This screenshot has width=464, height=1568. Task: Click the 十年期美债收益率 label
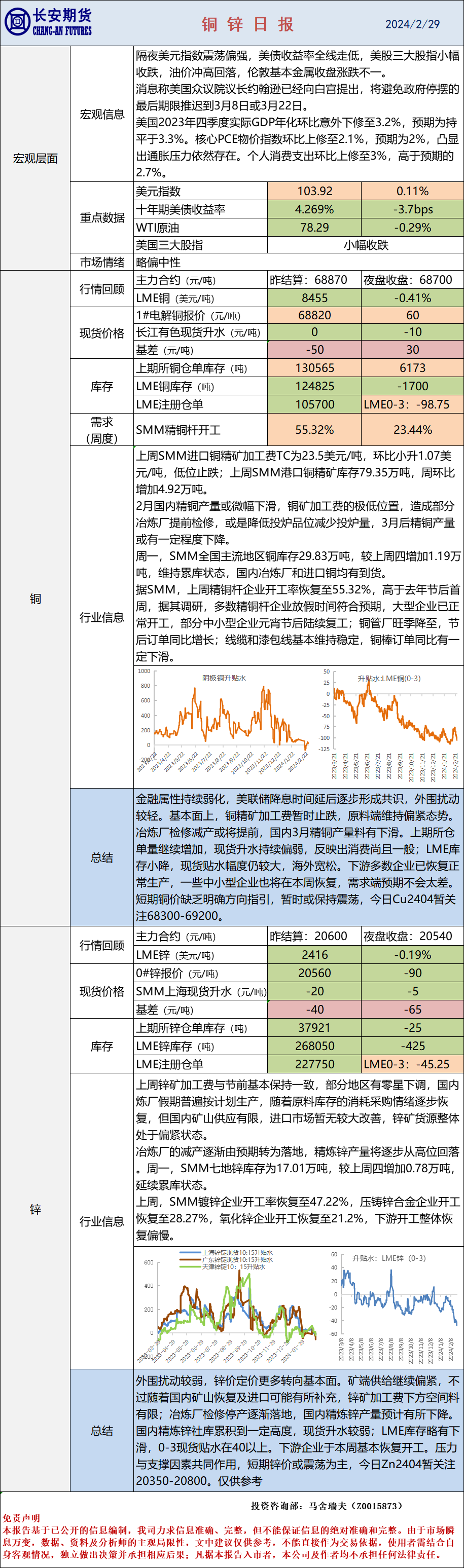[180, 209]
